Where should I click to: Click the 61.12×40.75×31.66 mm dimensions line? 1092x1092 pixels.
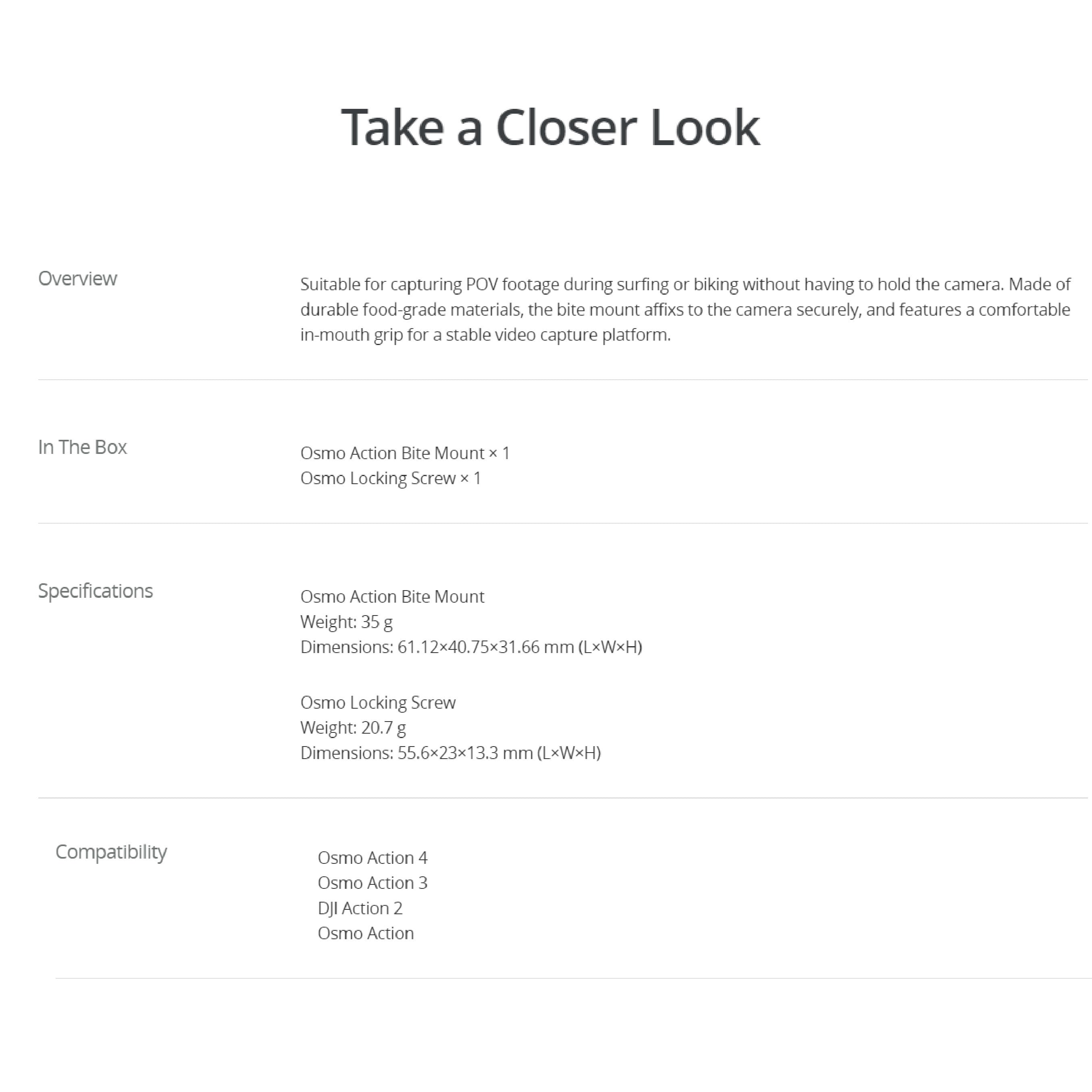[471, 647]
